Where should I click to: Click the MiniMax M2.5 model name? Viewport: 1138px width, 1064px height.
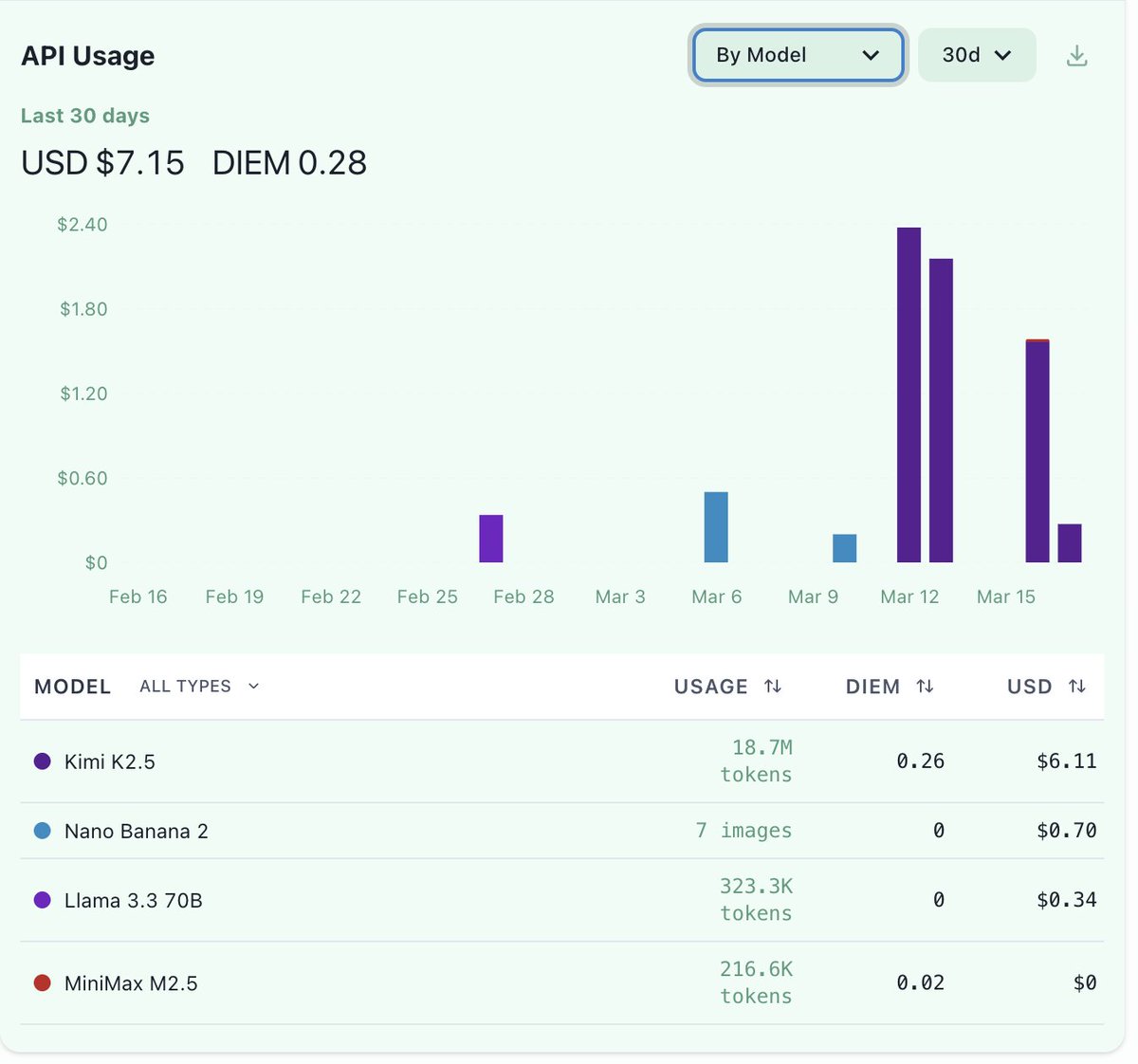(x=131, y=983)
